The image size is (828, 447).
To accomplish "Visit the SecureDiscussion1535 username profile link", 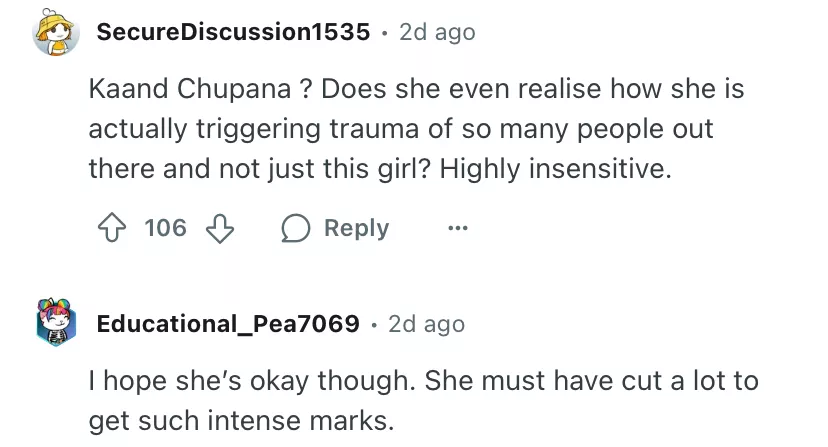I will point(233,32).
